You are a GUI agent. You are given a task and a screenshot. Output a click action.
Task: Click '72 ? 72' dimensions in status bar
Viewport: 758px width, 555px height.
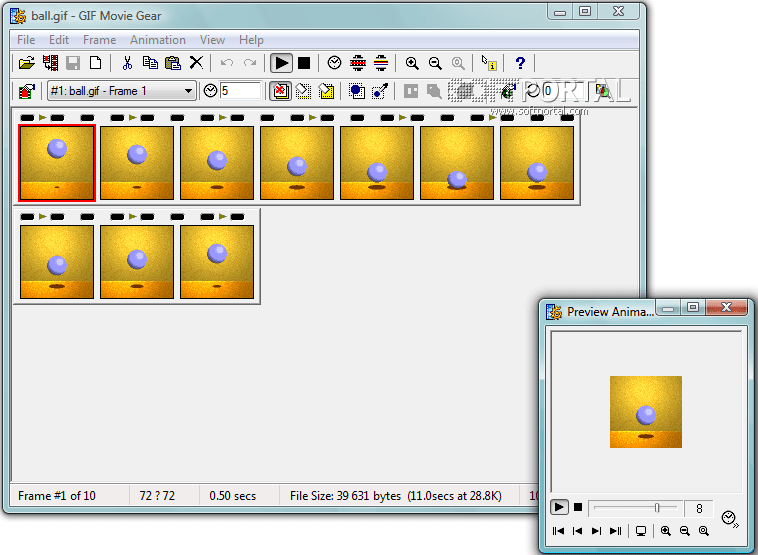[157, 496]
